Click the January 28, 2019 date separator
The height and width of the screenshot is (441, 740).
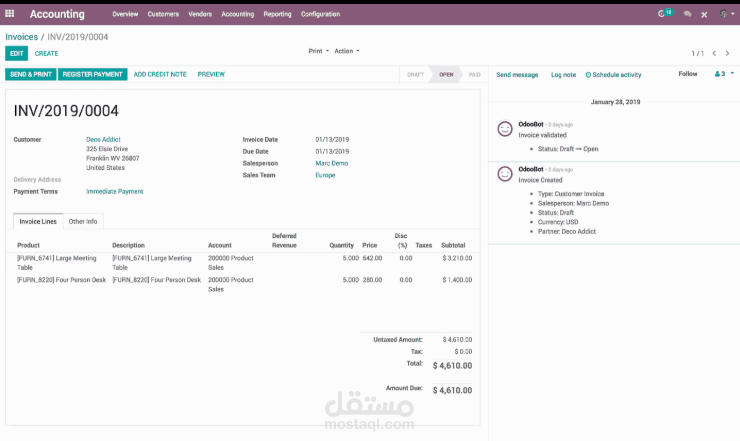coord(615,102)
